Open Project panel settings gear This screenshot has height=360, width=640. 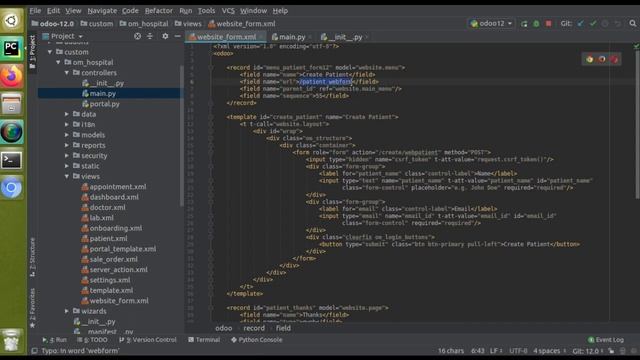tap(165, 36)
